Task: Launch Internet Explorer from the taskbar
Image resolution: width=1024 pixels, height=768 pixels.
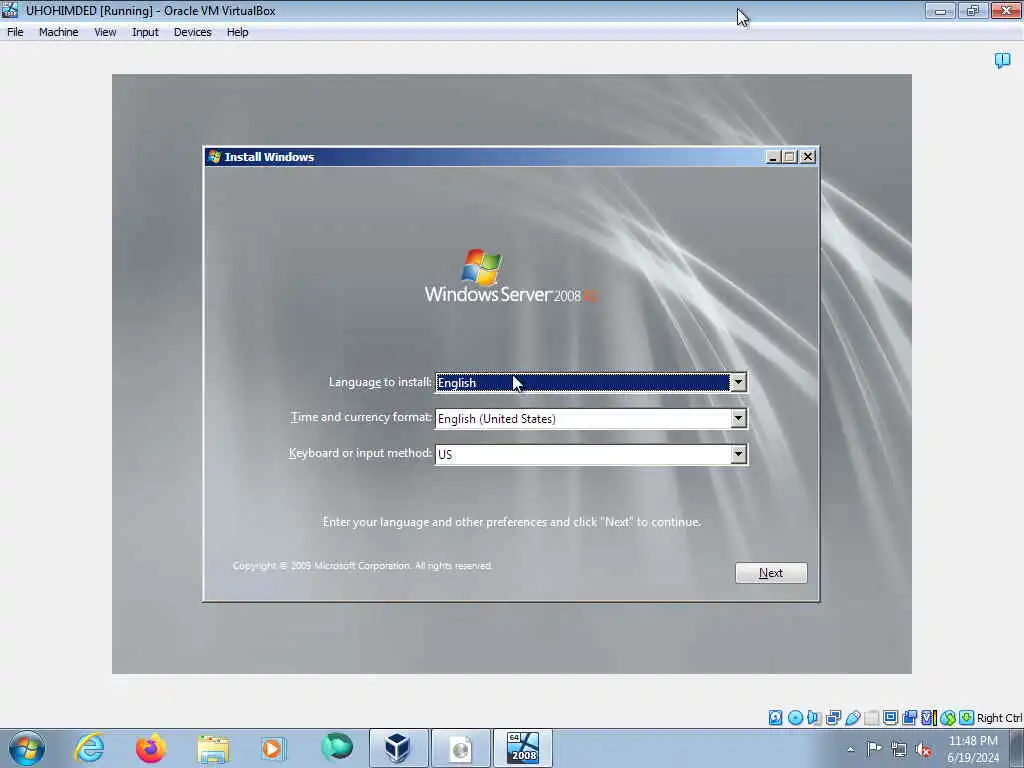Action: 89,748
